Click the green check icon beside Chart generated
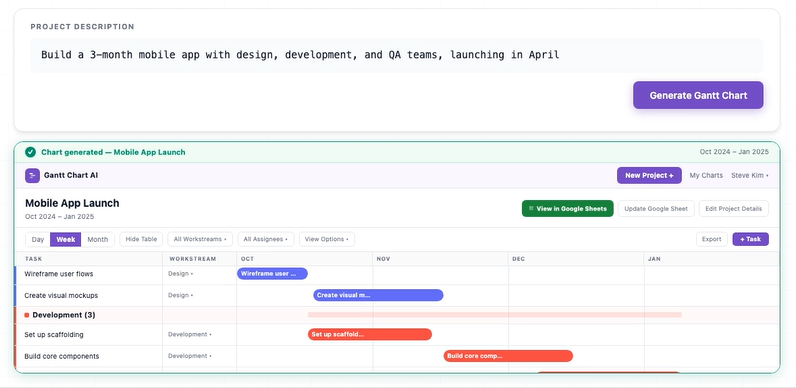 30,152
